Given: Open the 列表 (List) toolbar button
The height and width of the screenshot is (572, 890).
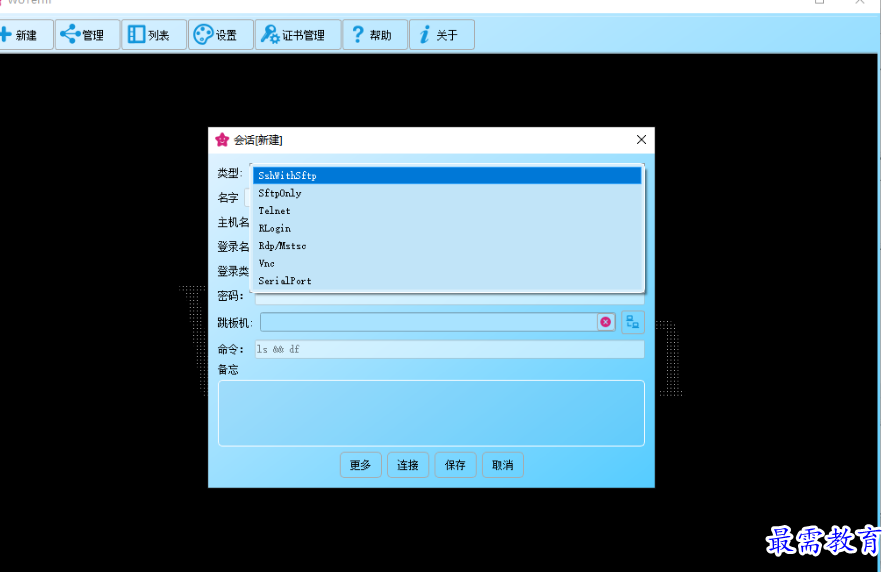Looking at the screenshot, I should pyautogui.click(x=154, y=35).
